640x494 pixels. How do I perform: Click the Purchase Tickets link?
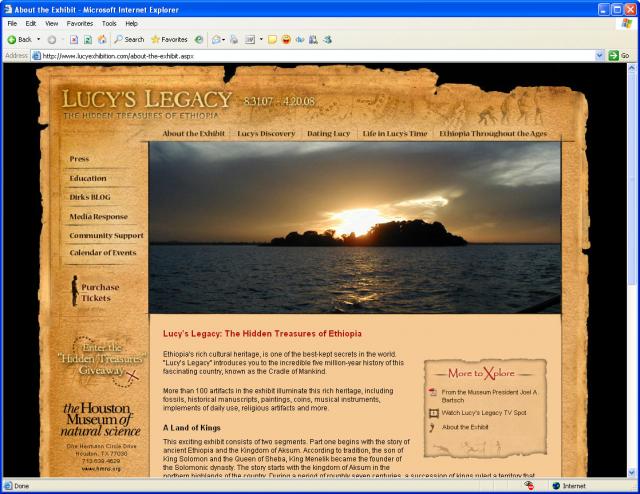(100, 293)
